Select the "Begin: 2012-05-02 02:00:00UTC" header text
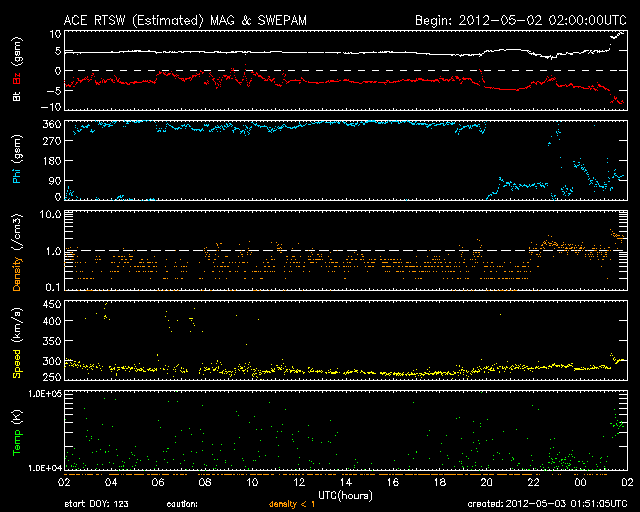640x512 pixels. (521, 20)
